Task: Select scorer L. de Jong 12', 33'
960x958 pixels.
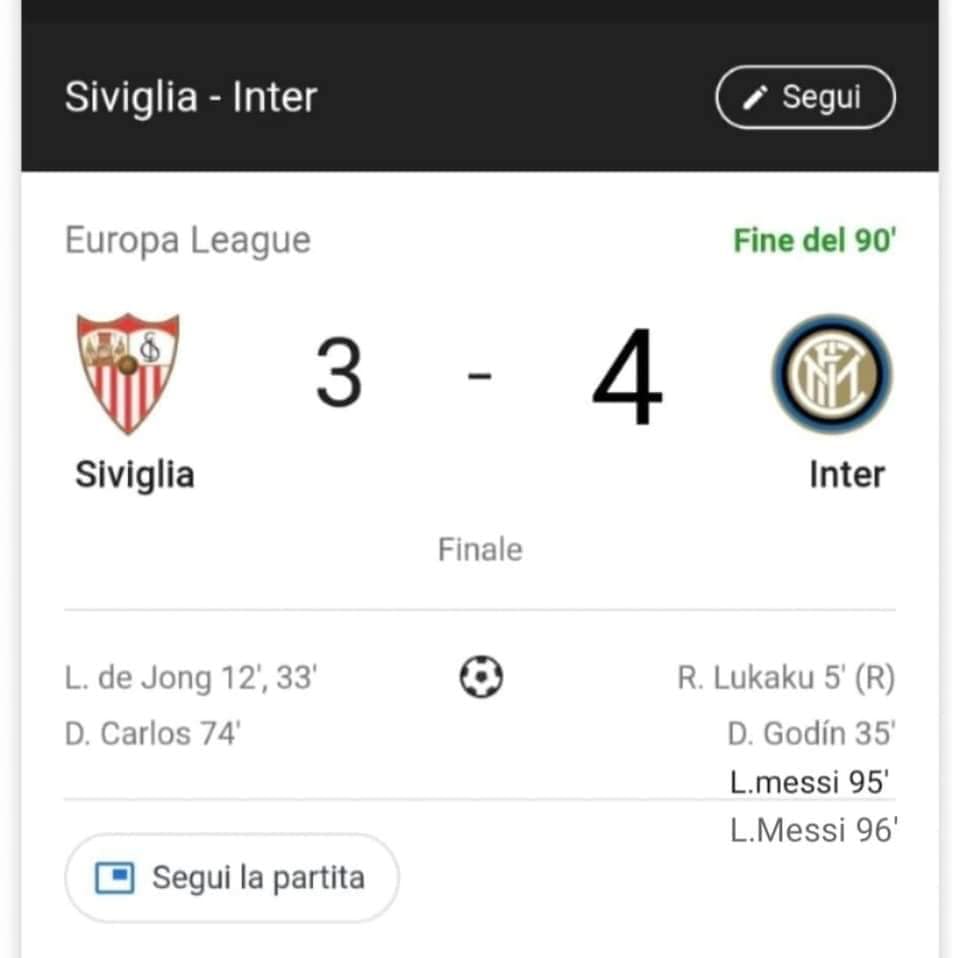Action: click(191, 679)
